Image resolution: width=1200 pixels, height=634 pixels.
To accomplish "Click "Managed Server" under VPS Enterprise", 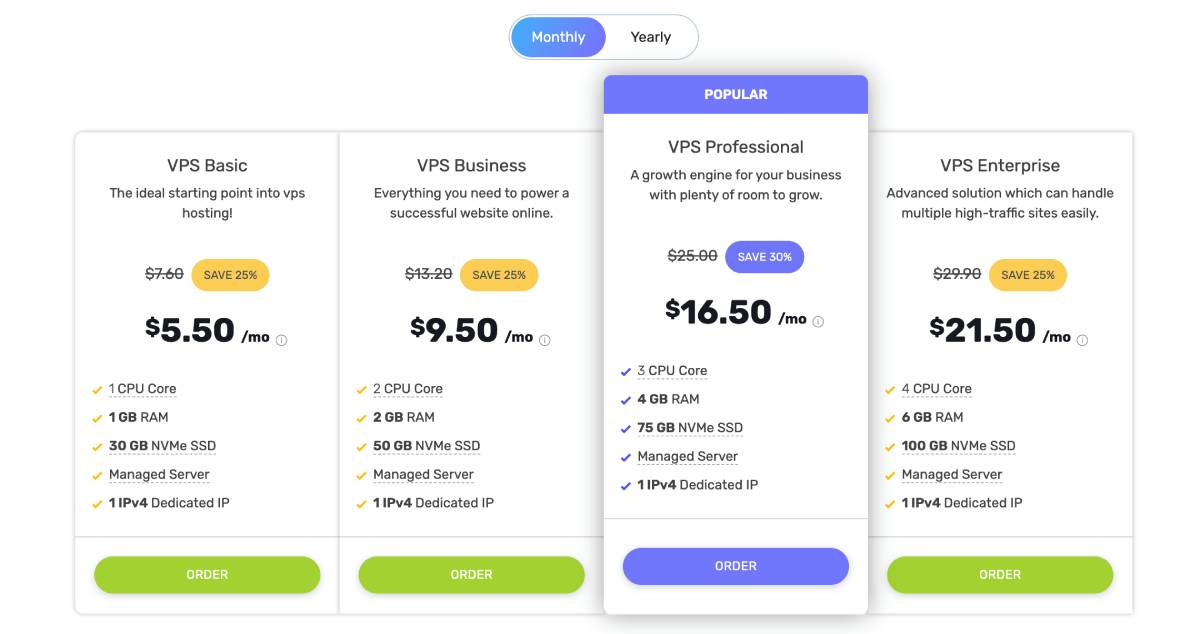I will [x=952, y=475].
